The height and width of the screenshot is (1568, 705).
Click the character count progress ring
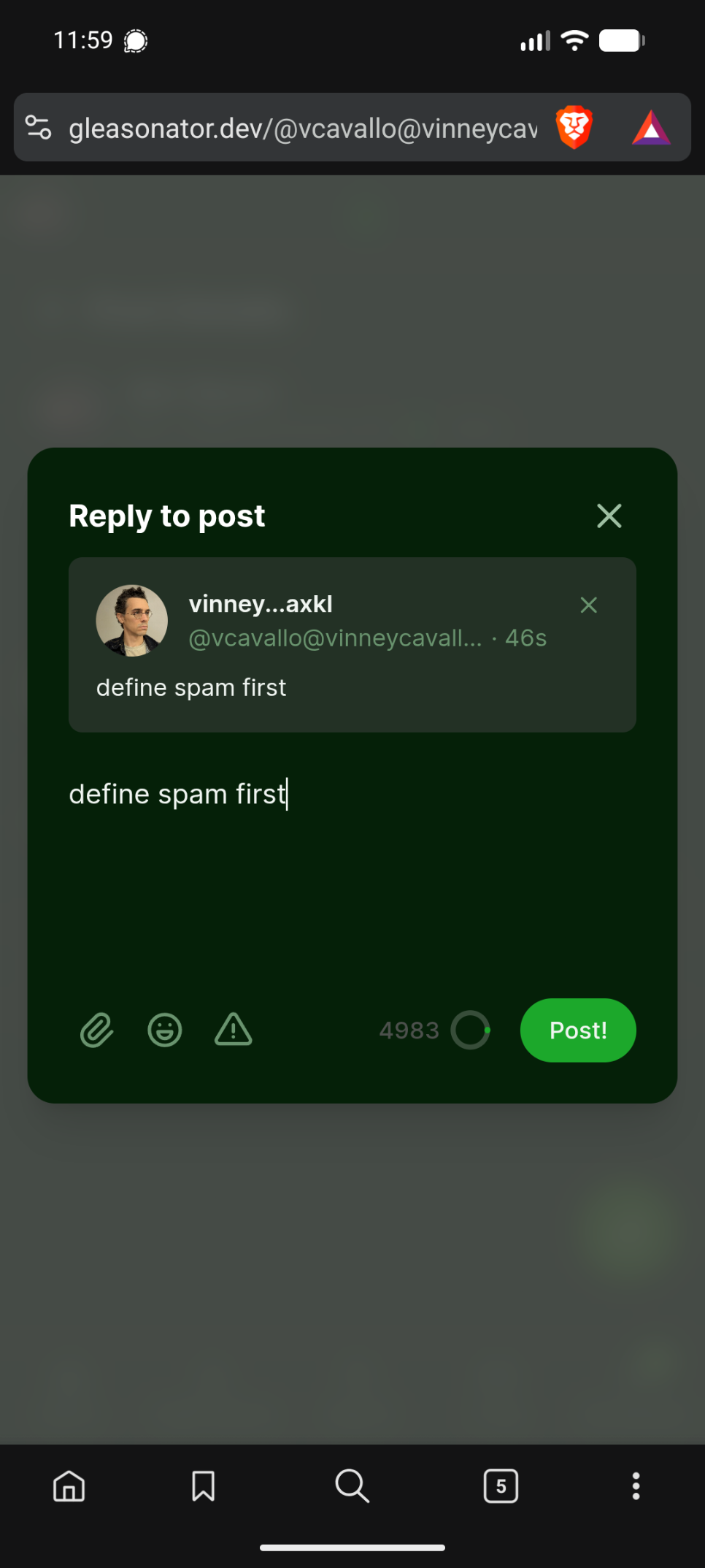(x=470, y=1030)
